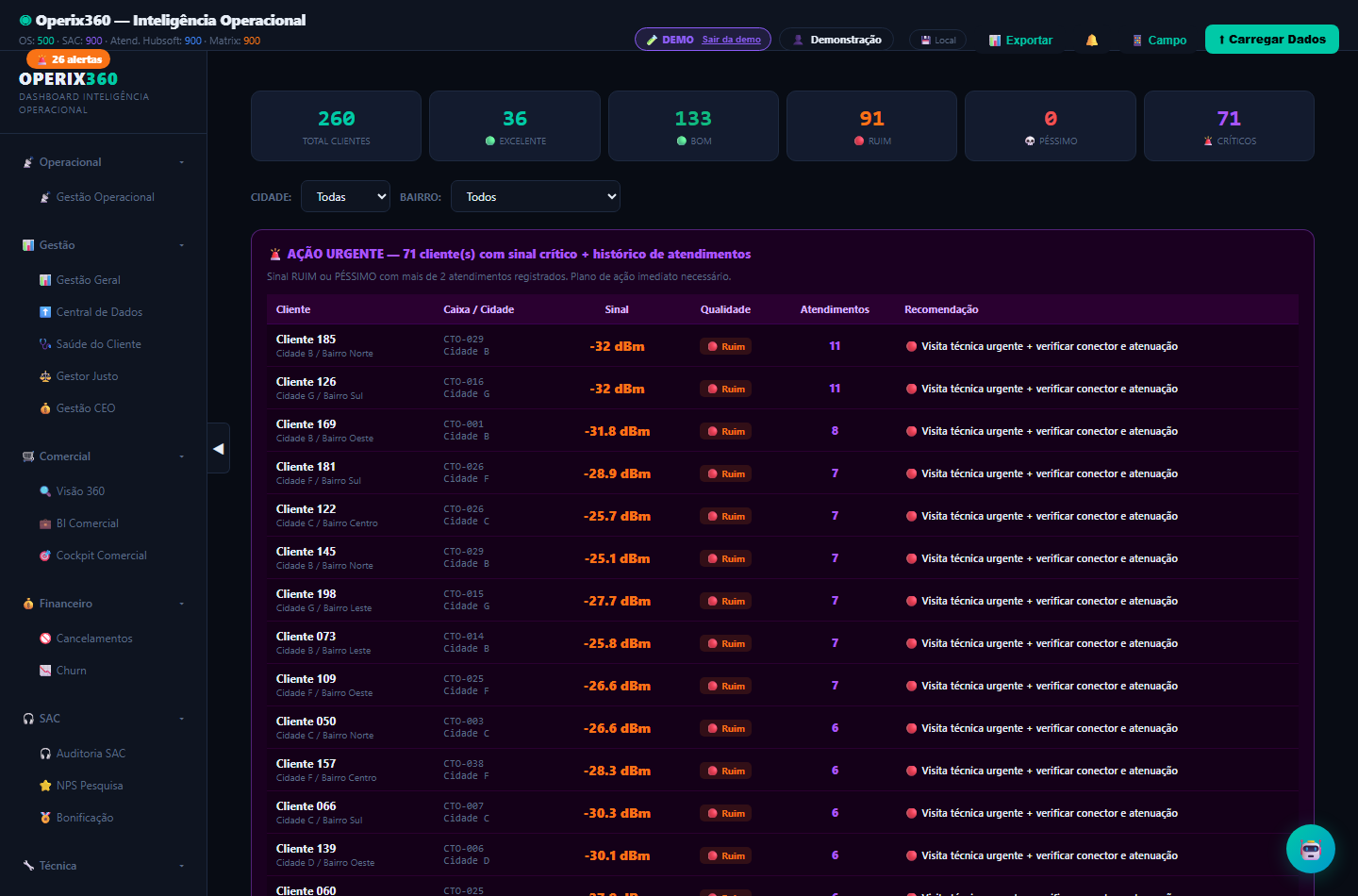Collapse the Financeiro sidebar section

coord(103,604)
